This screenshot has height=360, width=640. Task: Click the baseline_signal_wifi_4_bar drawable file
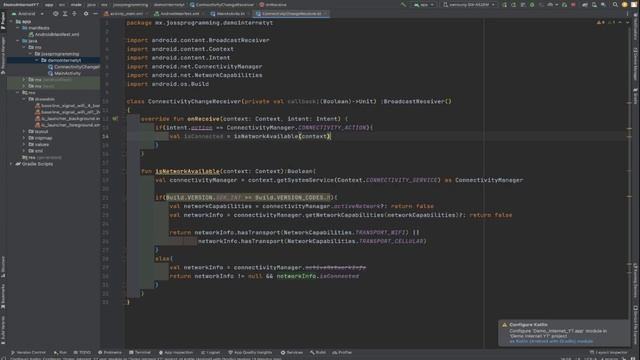click(67, 106)
